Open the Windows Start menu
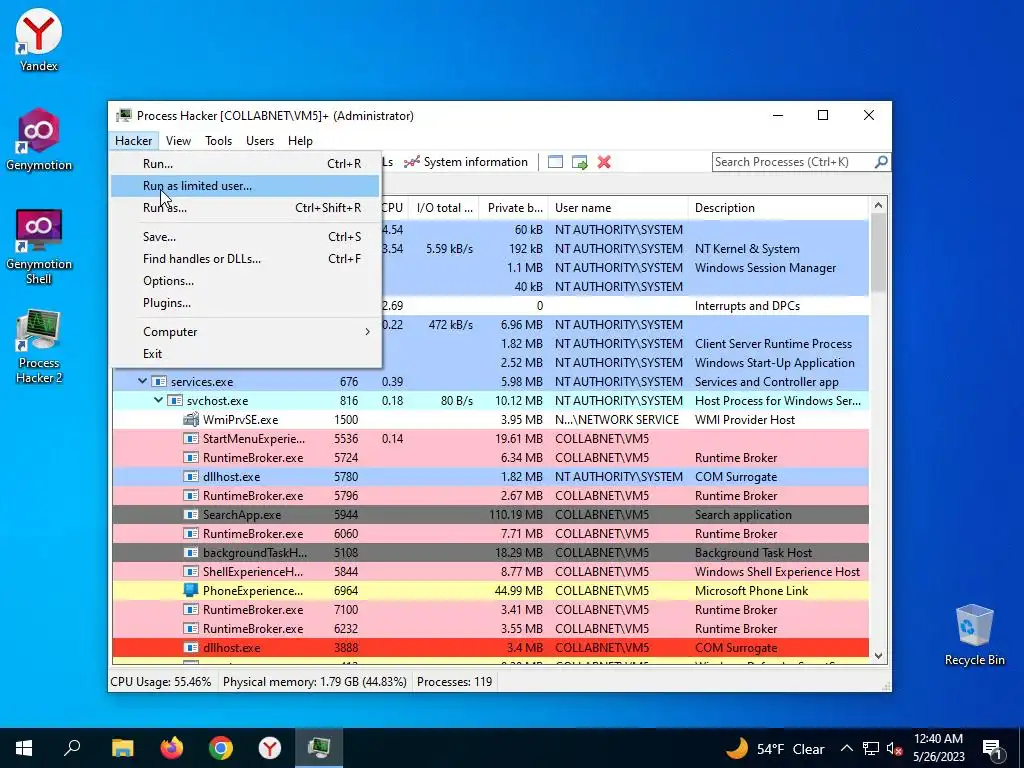Screen dimensions: 1024x768 coord(24,748)
